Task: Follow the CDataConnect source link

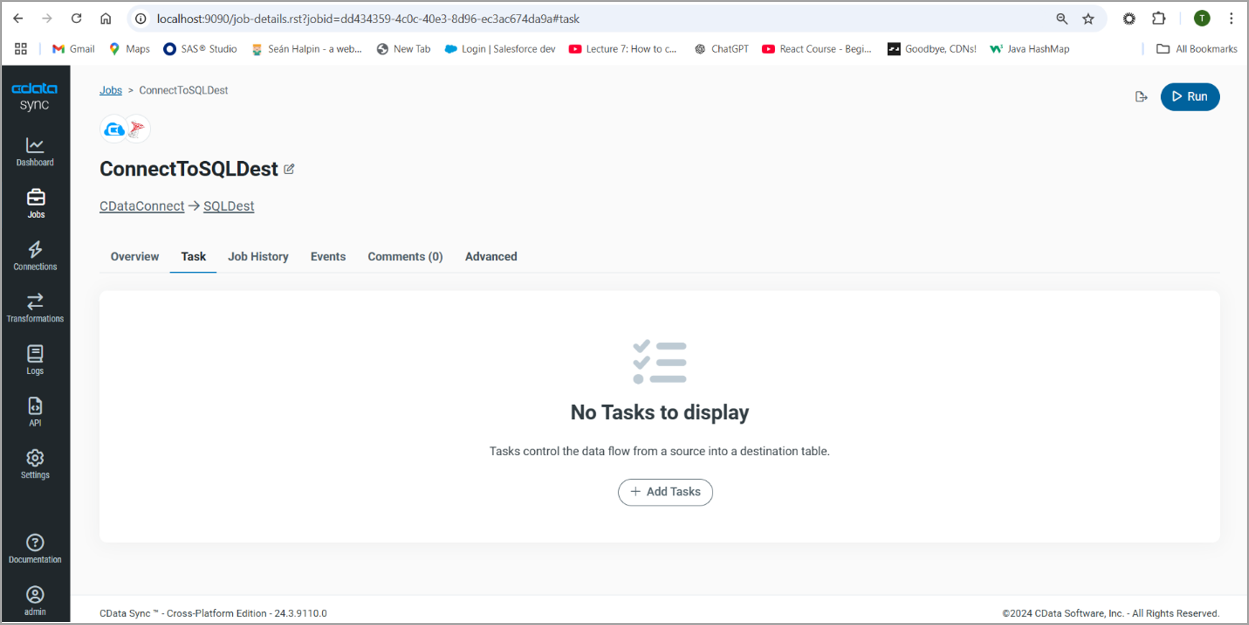Action: click(x=141, y=205)
